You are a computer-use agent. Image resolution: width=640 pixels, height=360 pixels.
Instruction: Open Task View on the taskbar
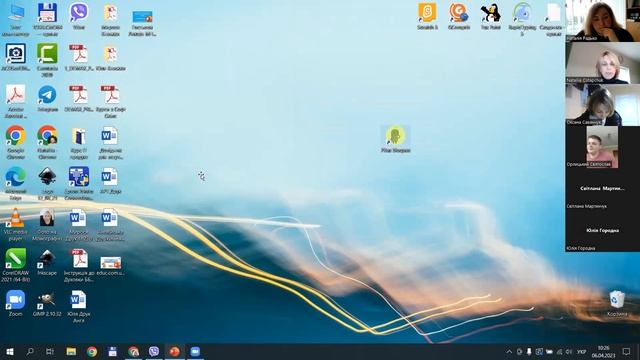click(x=50, y=351)
